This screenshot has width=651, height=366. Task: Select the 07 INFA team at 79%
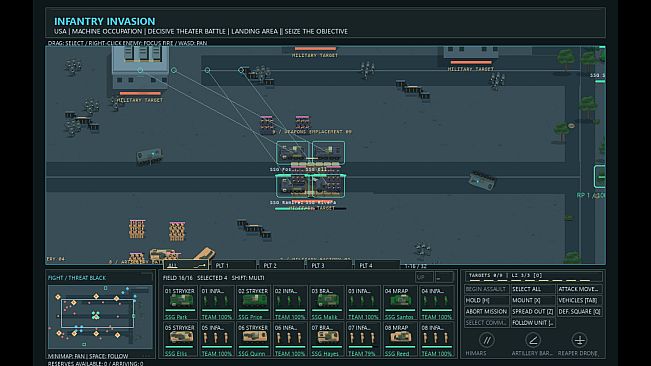pos(362,339)
